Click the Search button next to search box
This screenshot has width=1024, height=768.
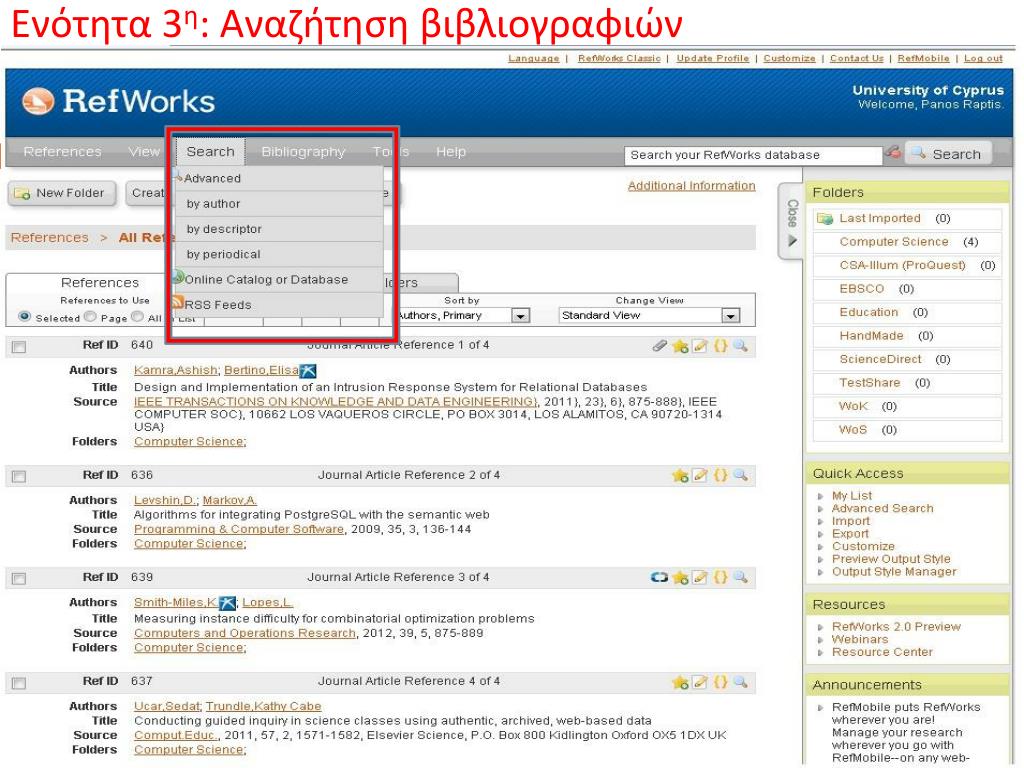click(948, 154)
